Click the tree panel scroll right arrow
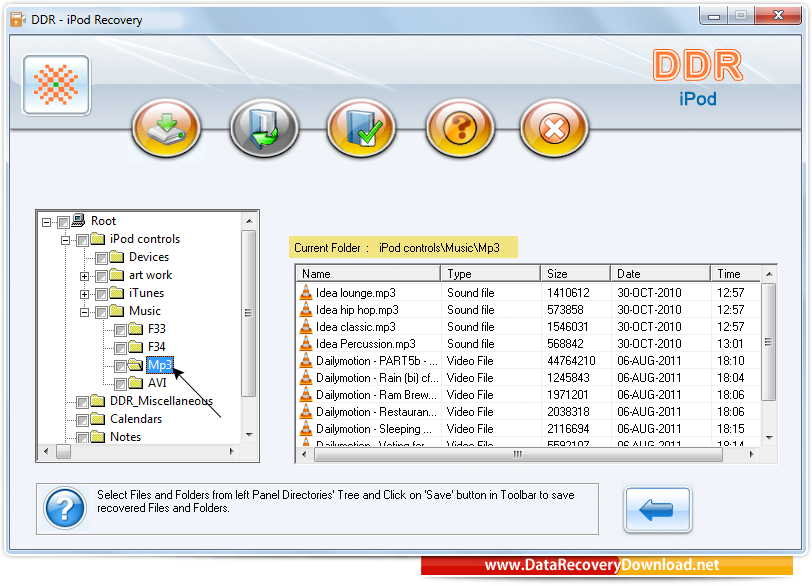 point(231,451)
